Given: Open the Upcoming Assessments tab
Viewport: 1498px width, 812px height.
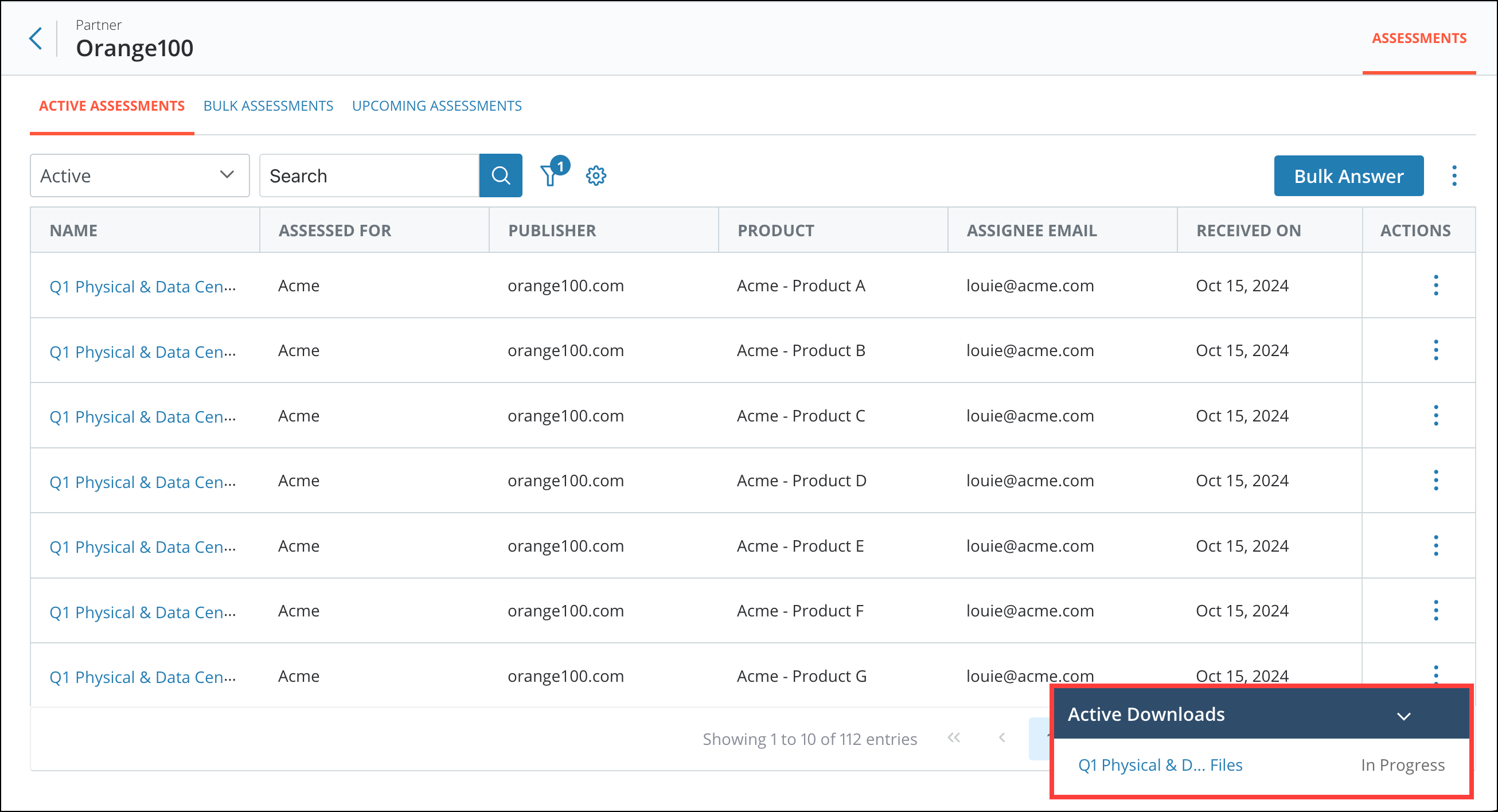Looking at the screenshot, I should (436, 106).
